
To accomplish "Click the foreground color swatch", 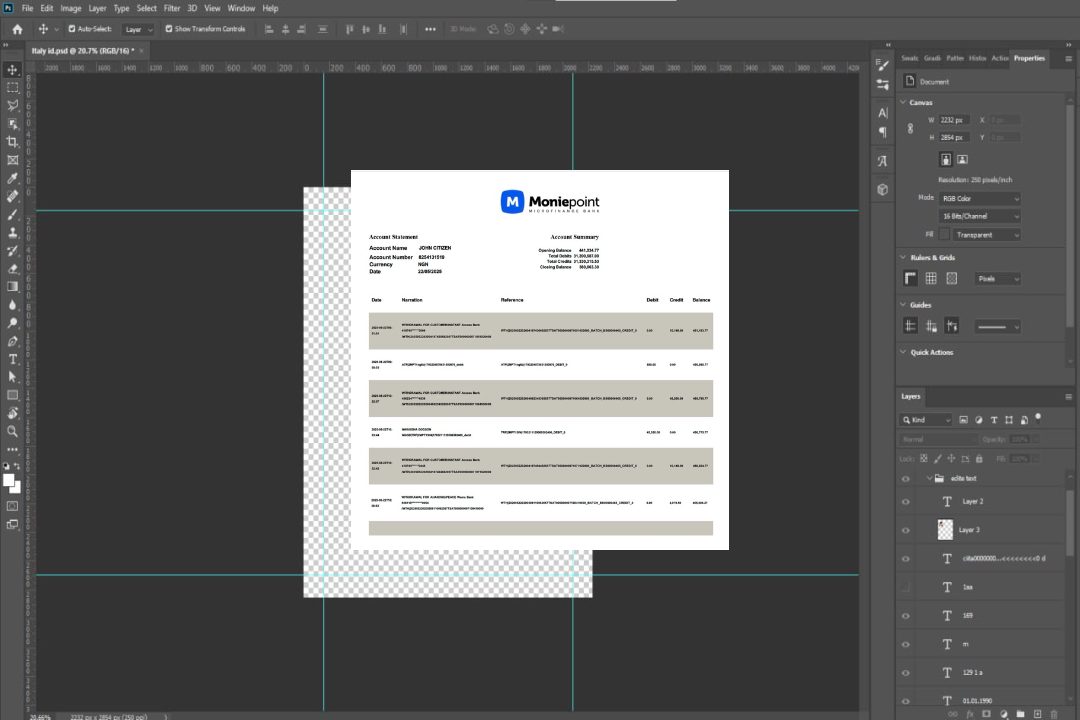I will 9,480.
